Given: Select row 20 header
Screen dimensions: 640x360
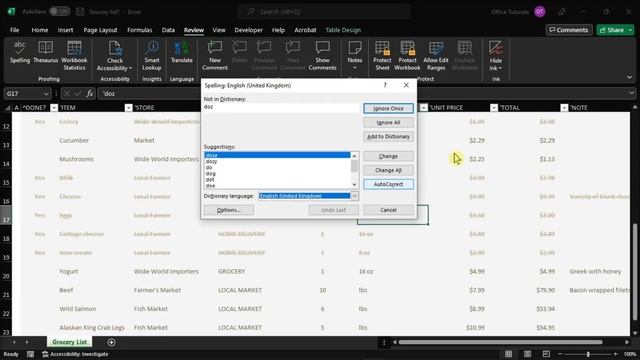Looking at the screenshot, I should point(6,276).
